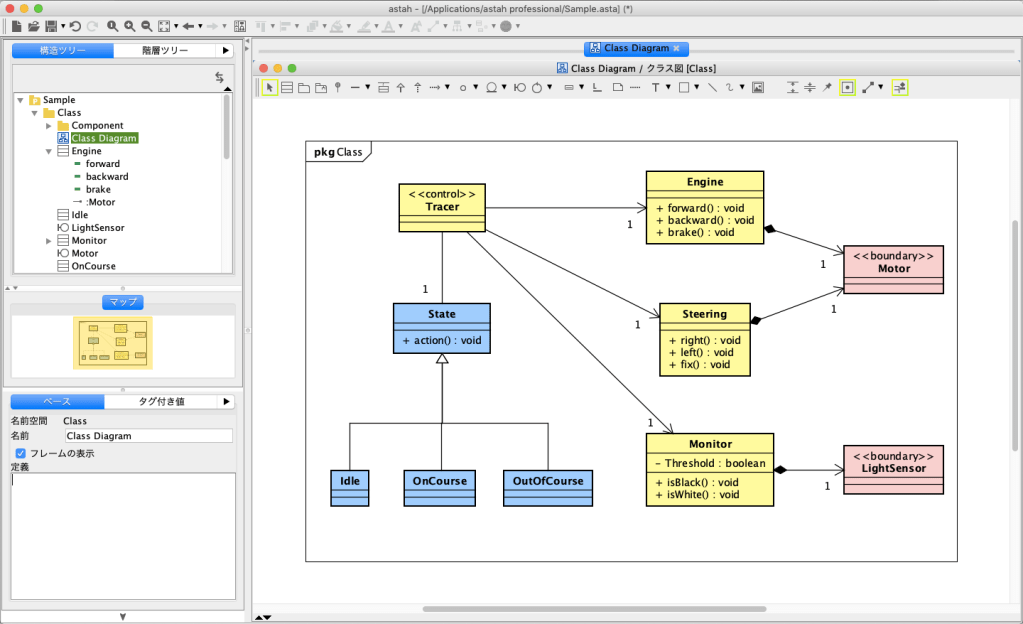
Task: Select the Class tool in the diagram toolbar
Action: (x=287, y=88)
